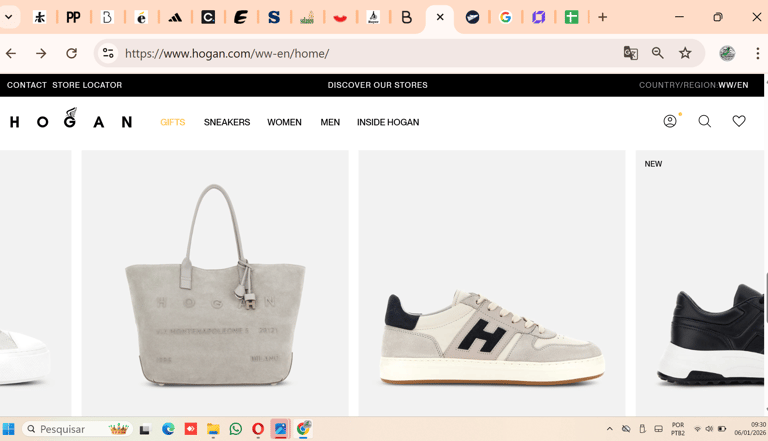
Task: Open the Chrome taskbar icon
Action: [303, 429]
